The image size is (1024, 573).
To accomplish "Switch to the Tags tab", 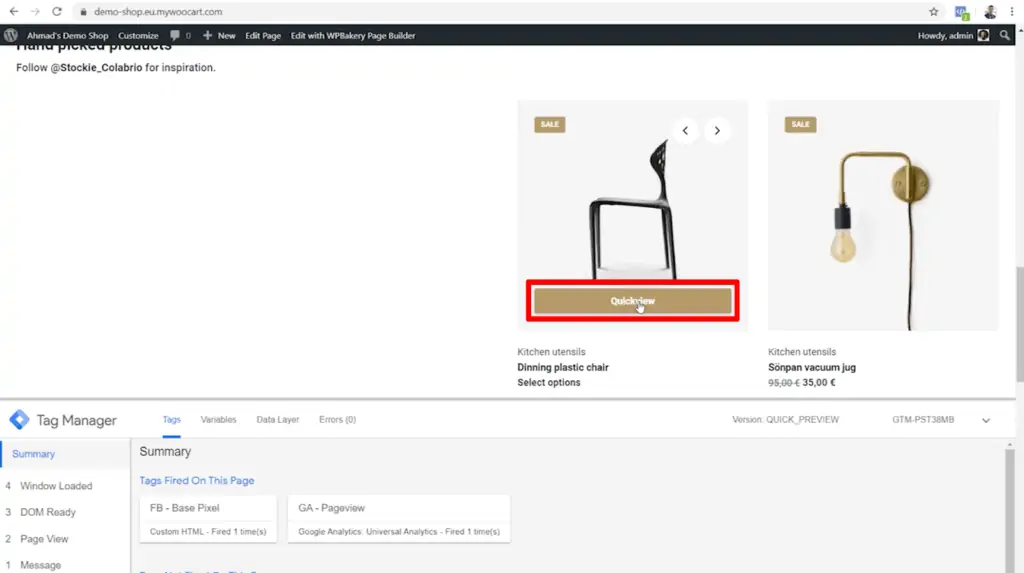I will click(171, 419).
